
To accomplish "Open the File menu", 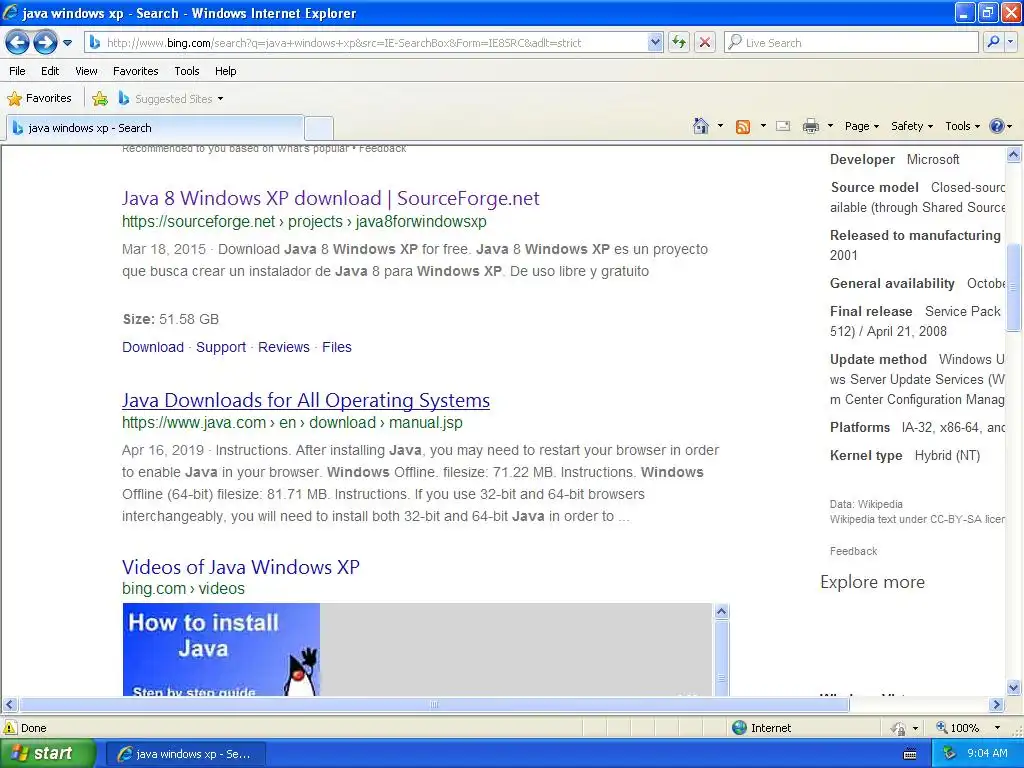I will click(17, 71).
